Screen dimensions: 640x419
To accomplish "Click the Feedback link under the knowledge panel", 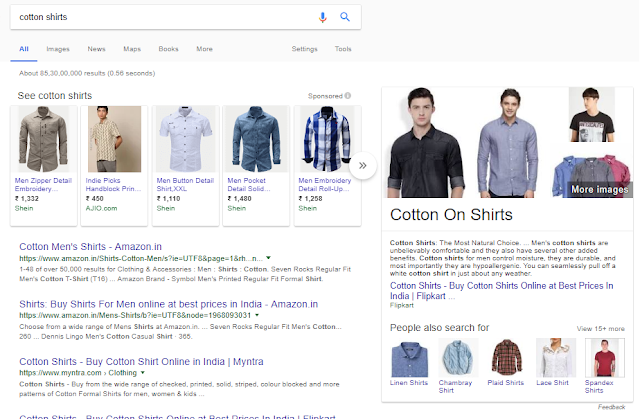I will coord(611,407).
